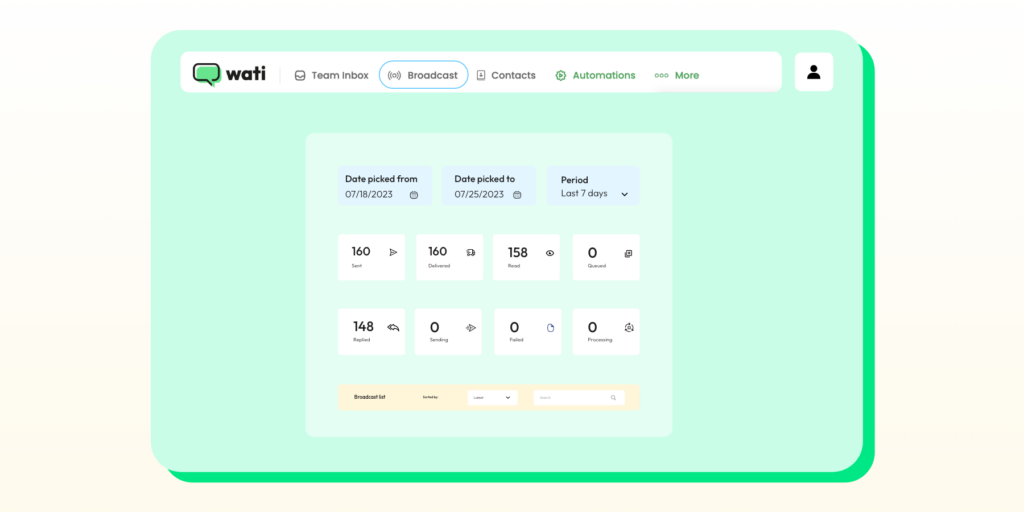
Task: Click the Delivered truck icon
Action: point(471,252)
